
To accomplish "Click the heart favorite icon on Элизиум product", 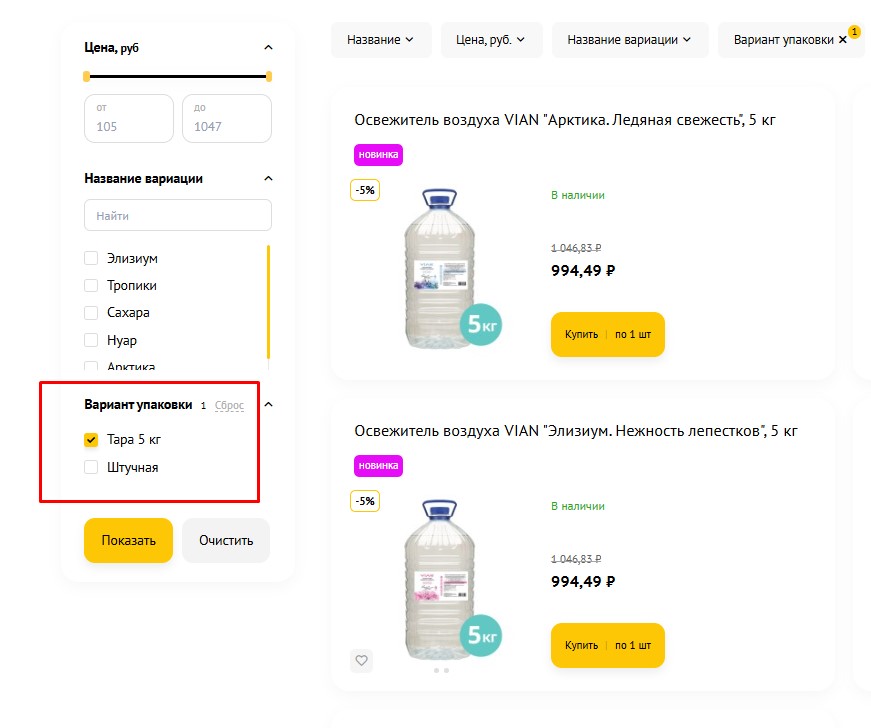I will pyautogui.click(x=362, y=660).
